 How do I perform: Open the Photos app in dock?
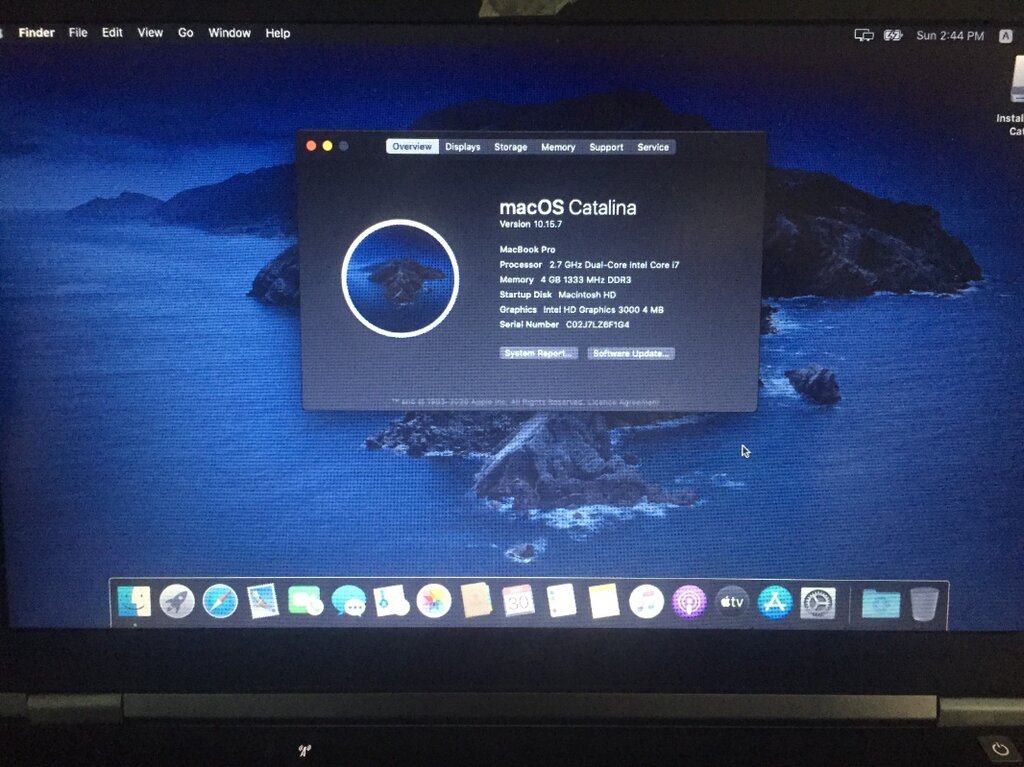(x=434, y=601)
